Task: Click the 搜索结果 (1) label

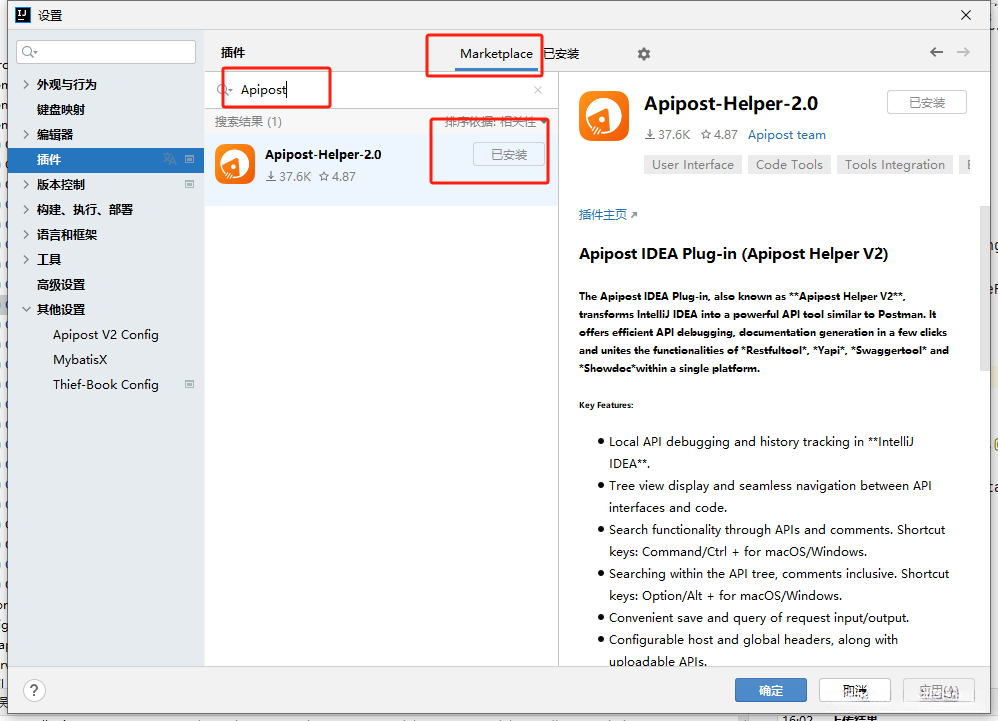Action: 248,122
